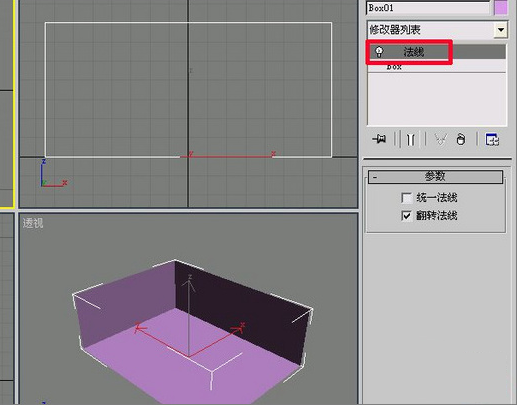Open configure modifier sets icon
This screenshot has width=517, height=406.
(492, 139)
